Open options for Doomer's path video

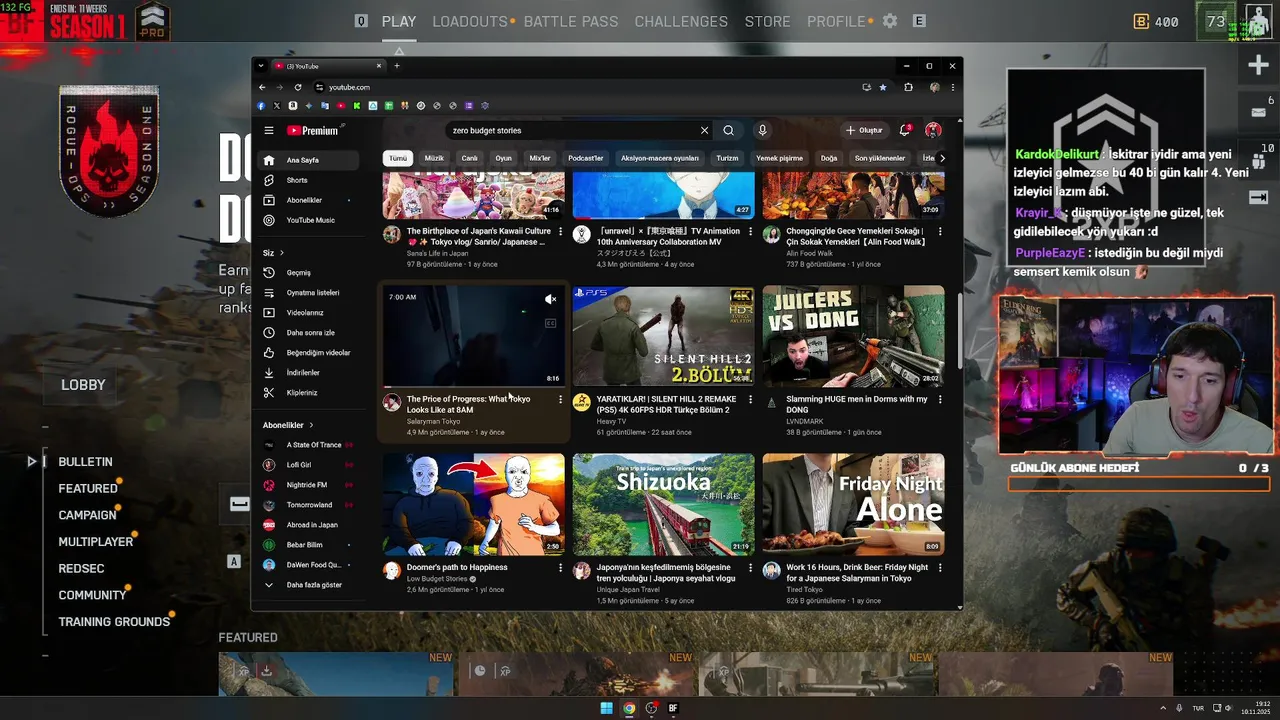(560, 567)
